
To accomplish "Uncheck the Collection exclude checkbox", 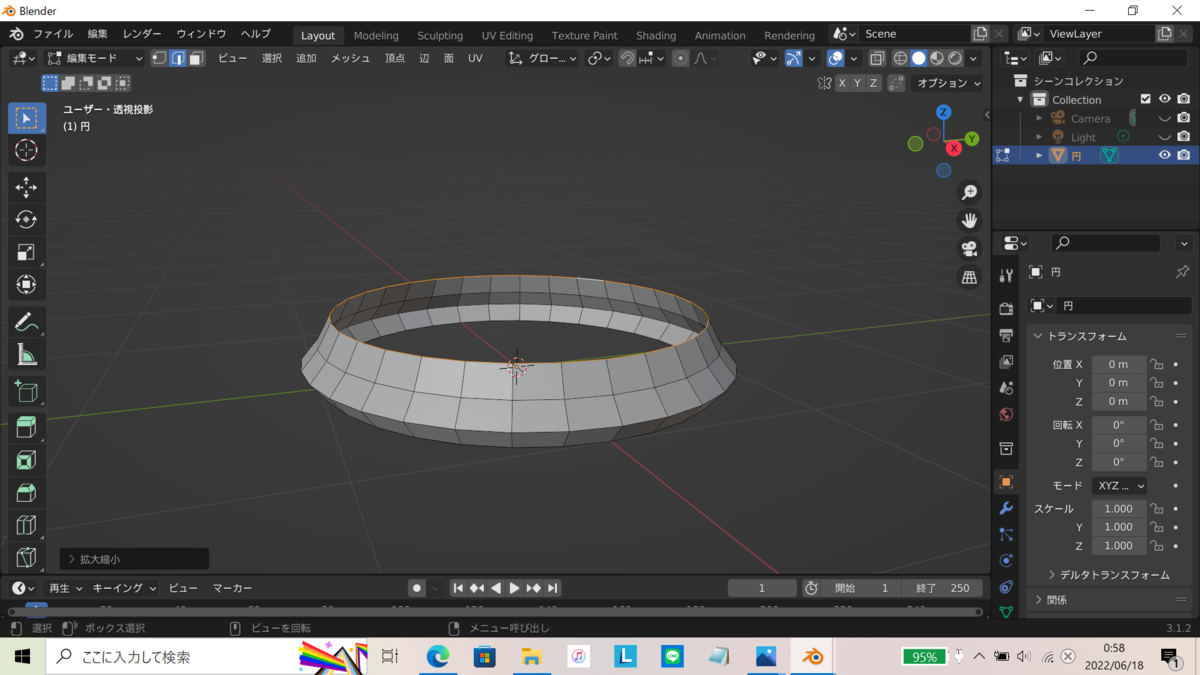I will coord(1146,99).
